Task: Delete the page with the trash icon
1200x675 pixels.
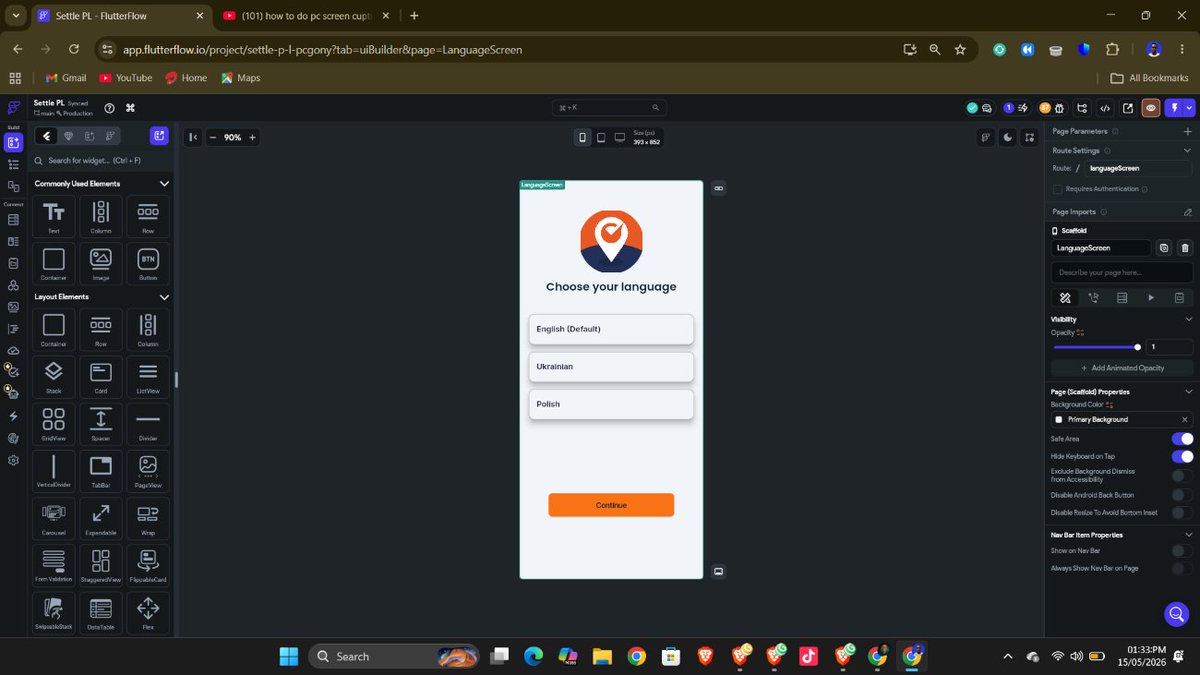Action: tap(1185, 247)
